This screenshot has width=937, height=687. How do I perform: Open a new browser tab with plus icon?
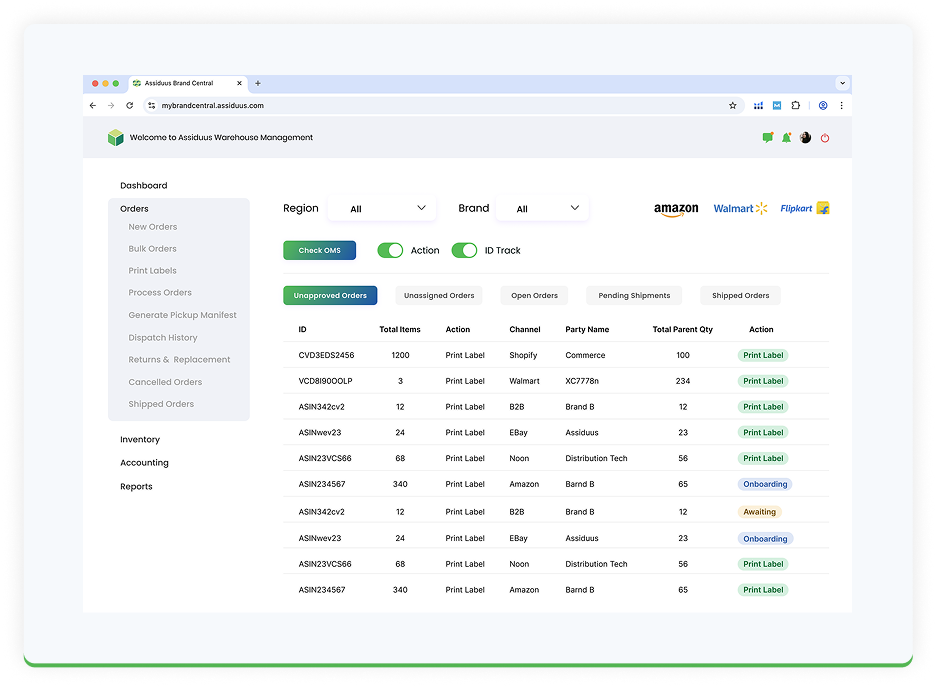pyautogui.click(x=258, y=83)
